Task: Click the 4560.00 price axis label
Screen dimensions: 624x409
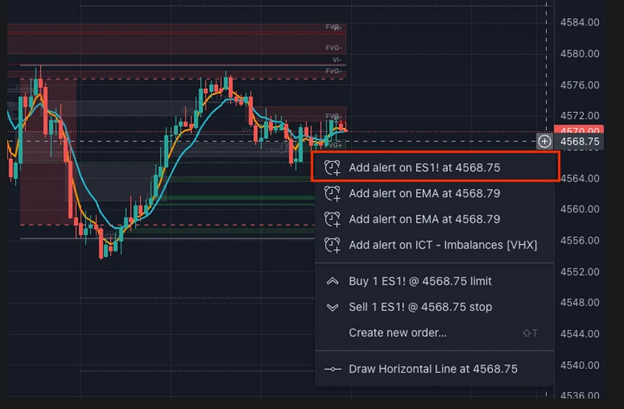Action: 580,209
